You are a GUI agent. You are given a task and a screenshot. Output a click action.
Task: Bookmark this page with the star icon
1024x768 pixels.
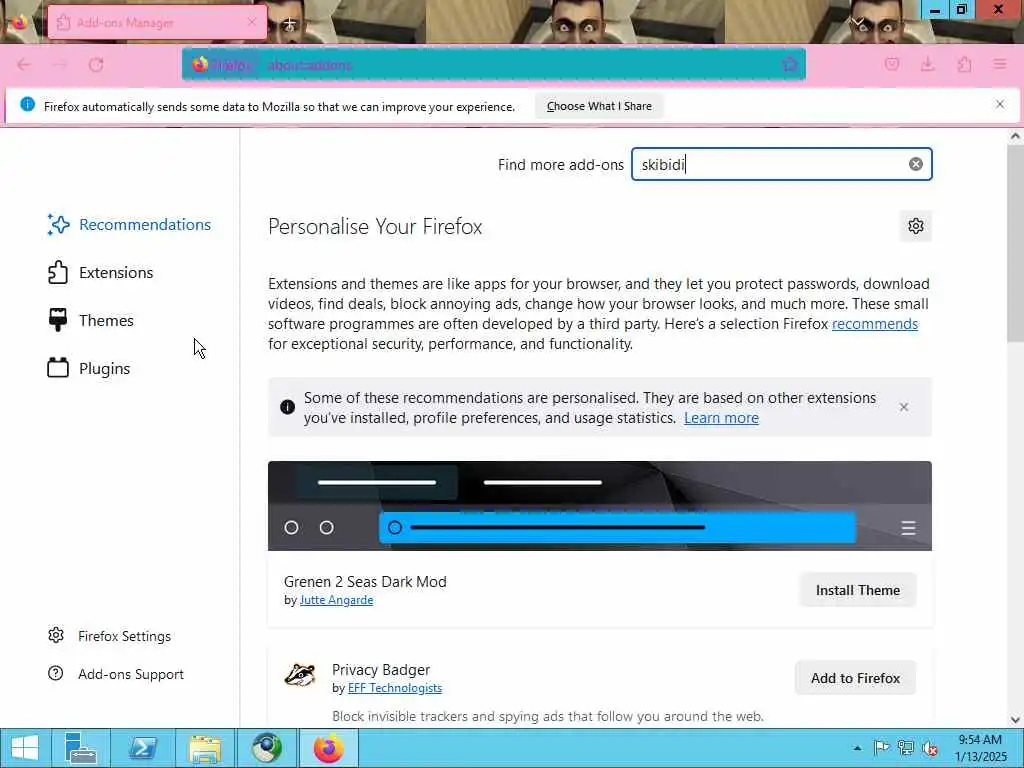tap(790, 64)
